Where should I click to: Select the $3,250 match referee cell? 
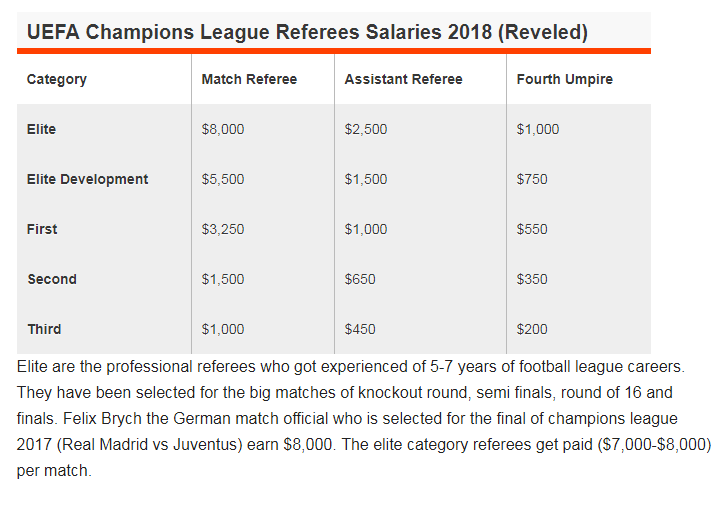click(x=223, y=229)
